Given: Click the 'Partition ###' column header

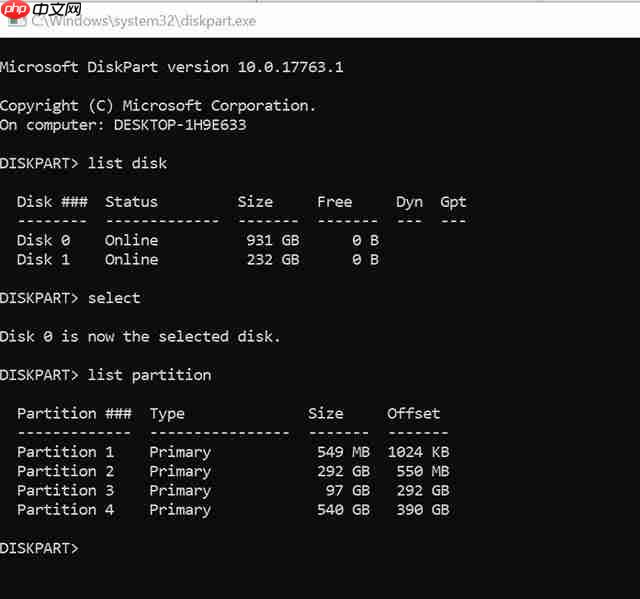Looking at the screenshot, I should tap(74, 414).
